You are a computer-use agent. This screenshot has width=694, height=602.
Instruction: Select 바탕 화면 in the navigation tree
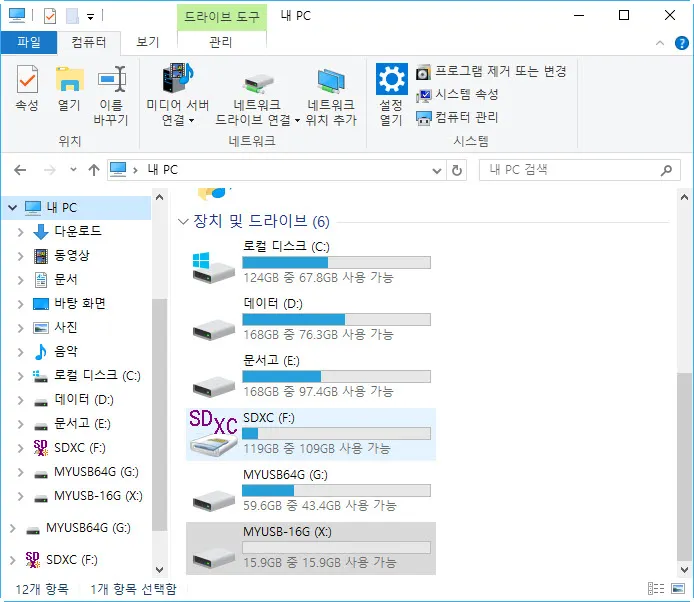pyautogui.click(x=80, y=303)
